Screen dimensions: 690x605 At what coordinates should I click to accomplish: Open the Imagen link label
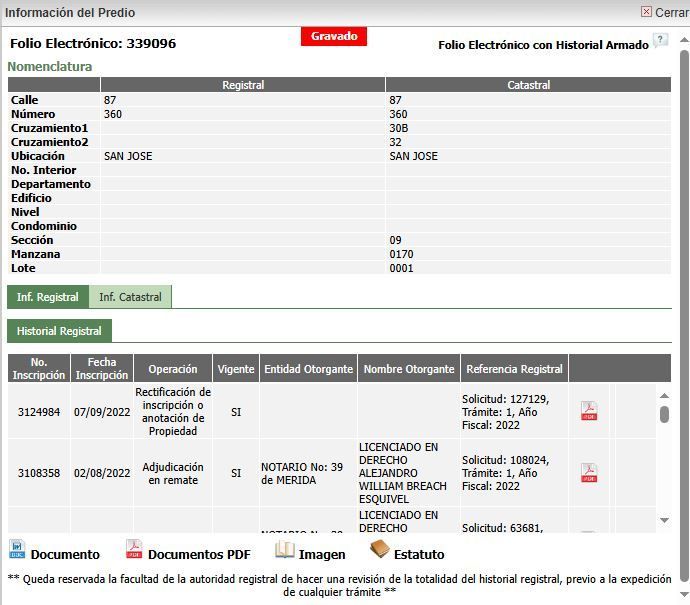(322, 554)
